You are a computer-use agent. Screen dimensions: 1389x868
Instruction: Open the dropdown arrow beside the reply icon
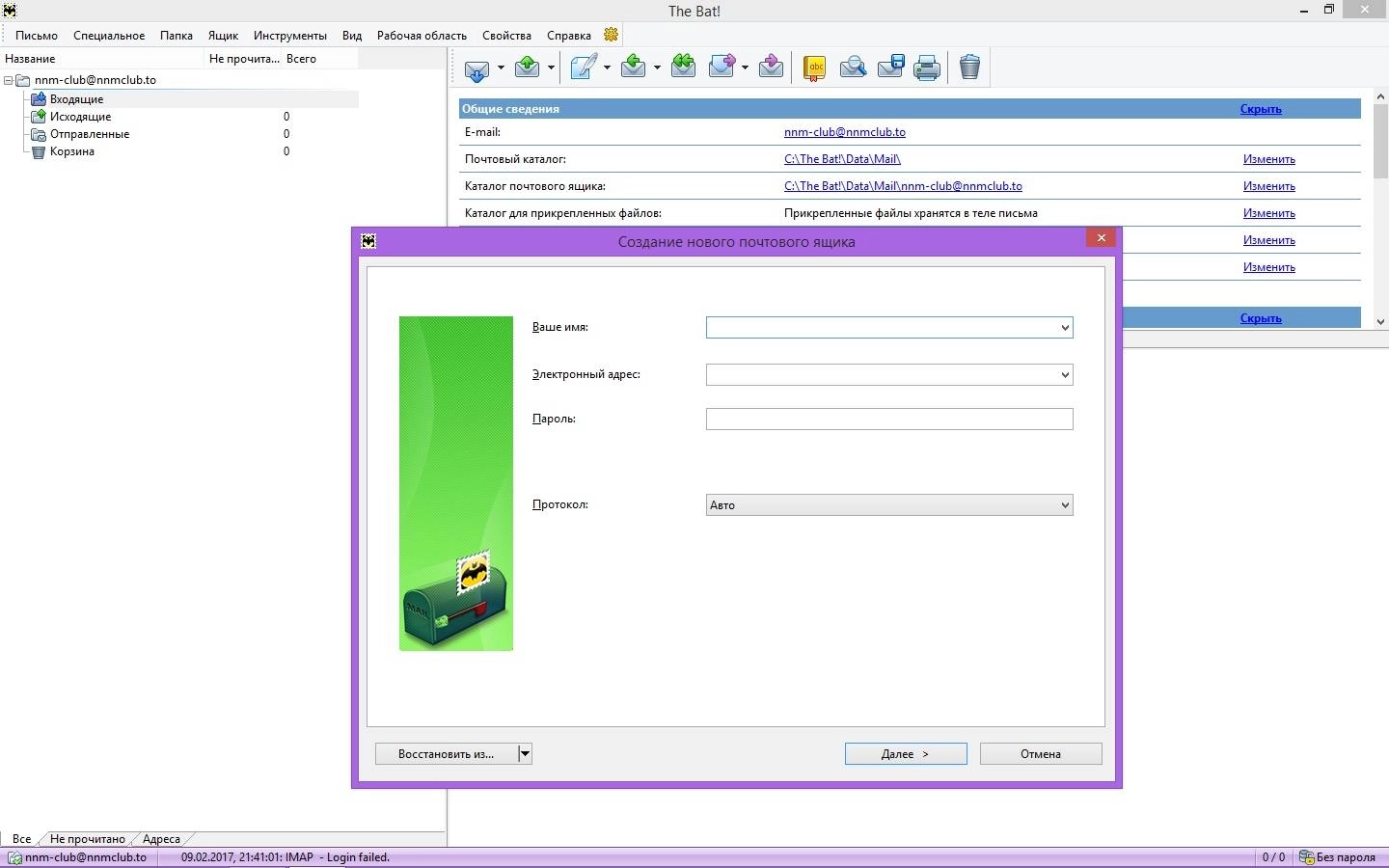coord(657,68)
